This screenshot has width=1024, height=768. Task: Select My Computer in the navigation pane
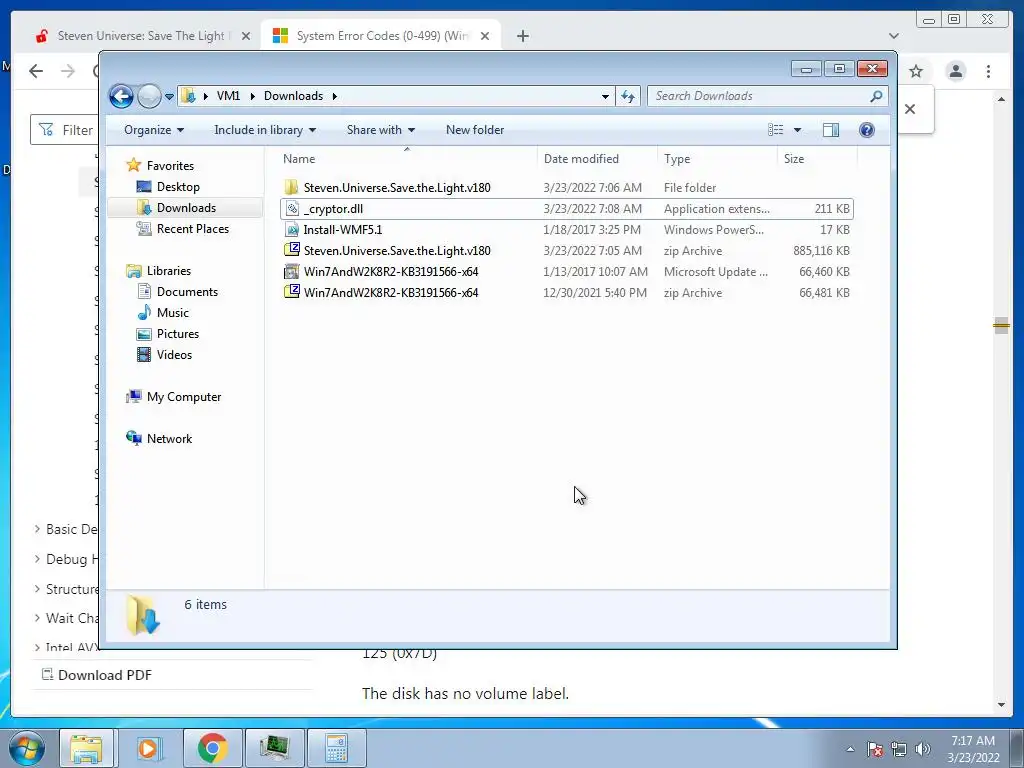(184, 397)
